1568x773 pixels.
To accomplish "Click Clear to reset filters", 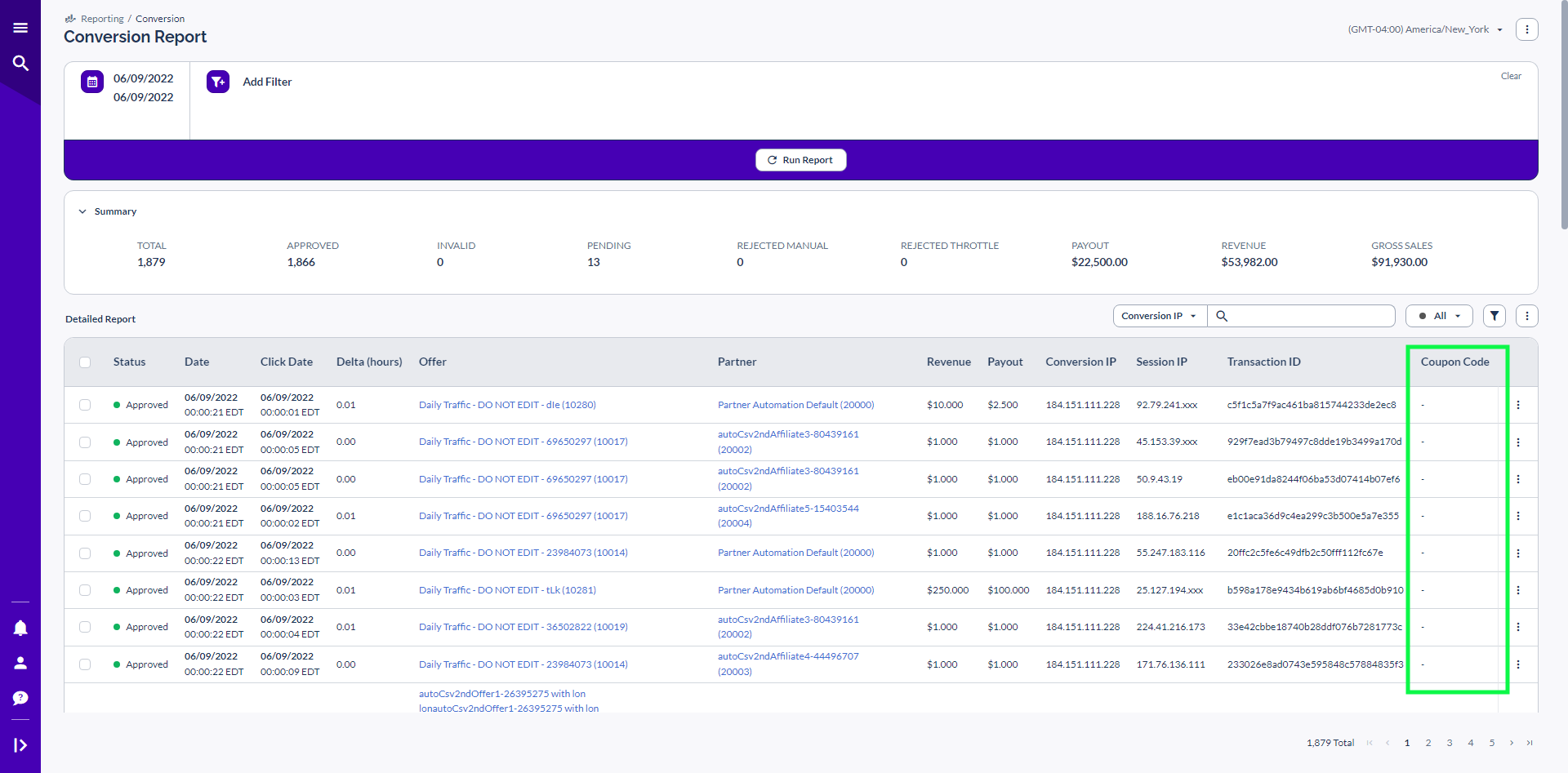I will click(x=1511, y=76).
